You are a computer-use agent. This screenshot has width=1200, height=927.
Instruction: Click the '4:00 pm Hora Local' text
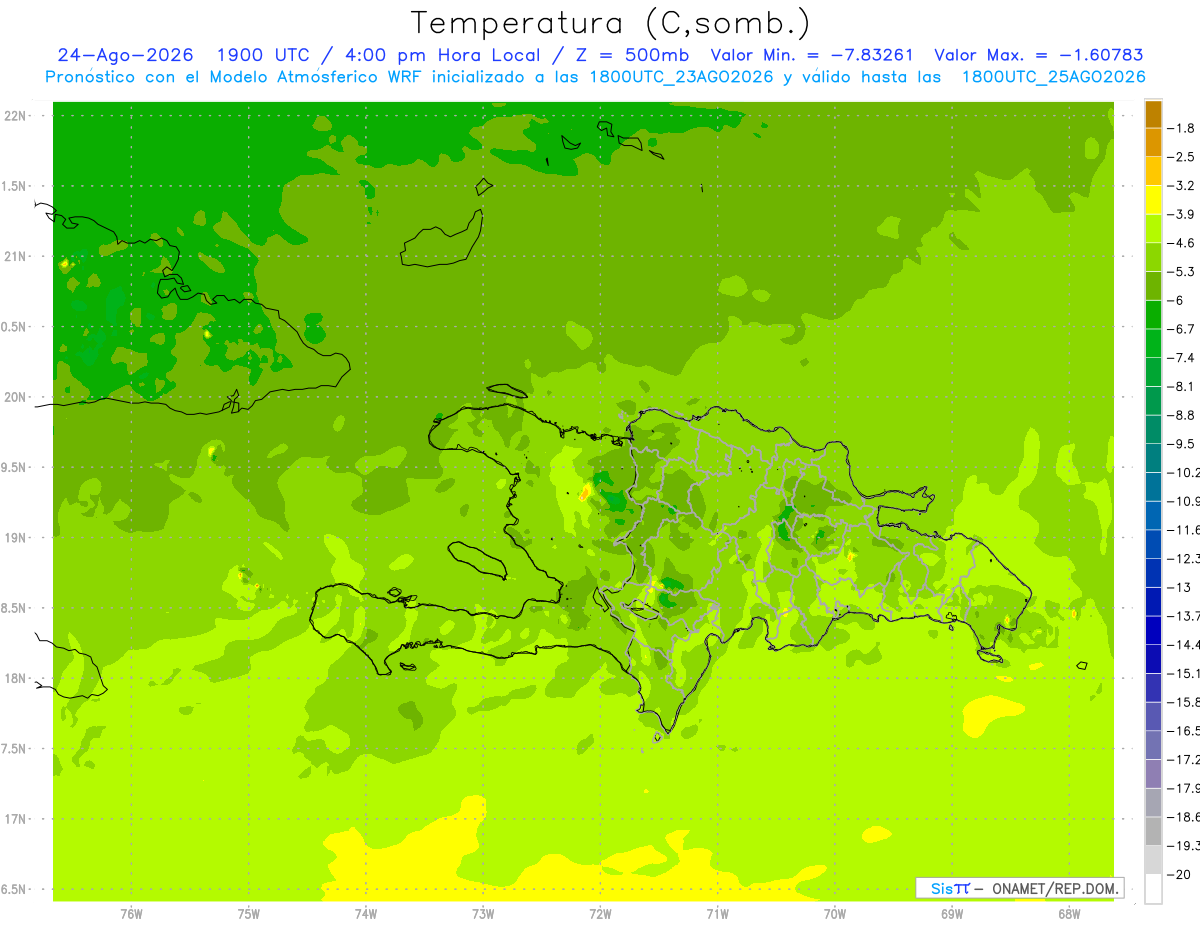pyautogui.click(x=441, y=55)
